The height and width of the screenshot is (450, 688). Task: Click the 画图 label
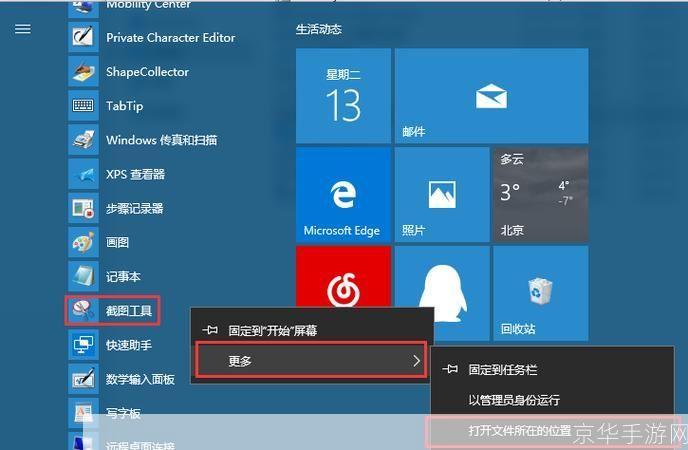coord(118,243)
